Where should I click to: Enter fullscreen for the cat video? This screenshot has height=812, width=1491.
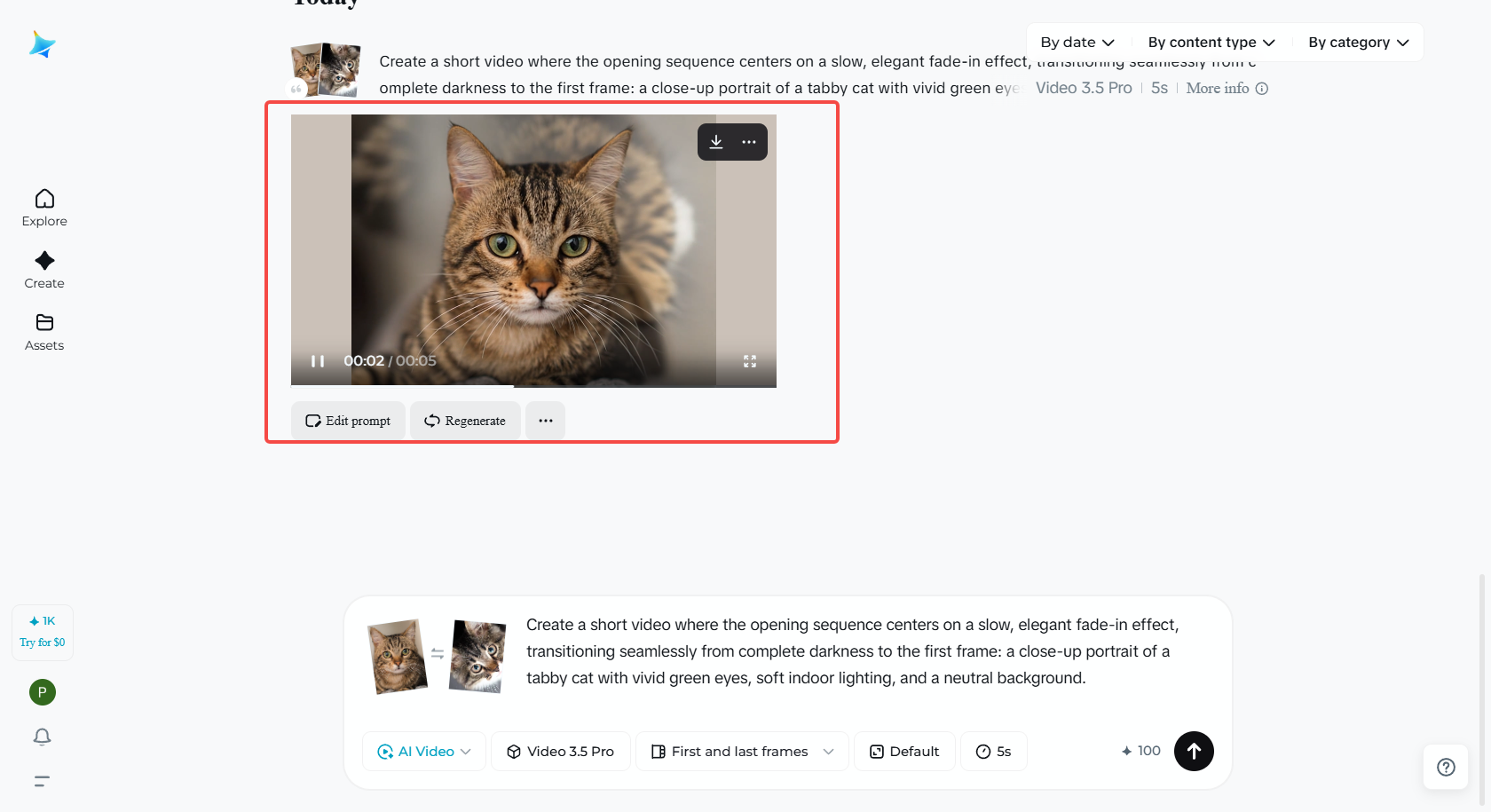tap(750, 361)
